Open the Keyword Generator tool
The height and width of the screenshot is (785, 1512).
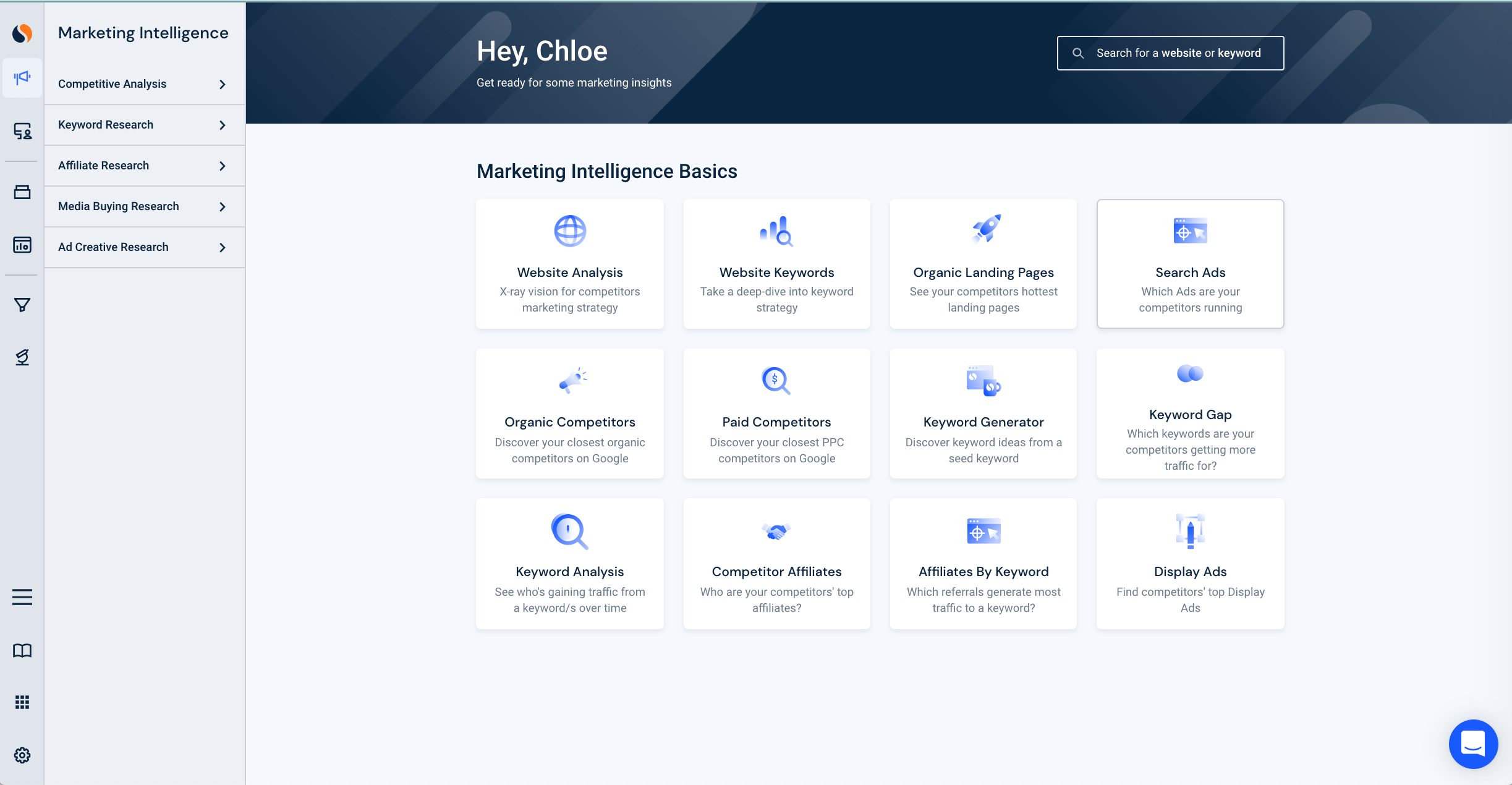tap(984, 413)
